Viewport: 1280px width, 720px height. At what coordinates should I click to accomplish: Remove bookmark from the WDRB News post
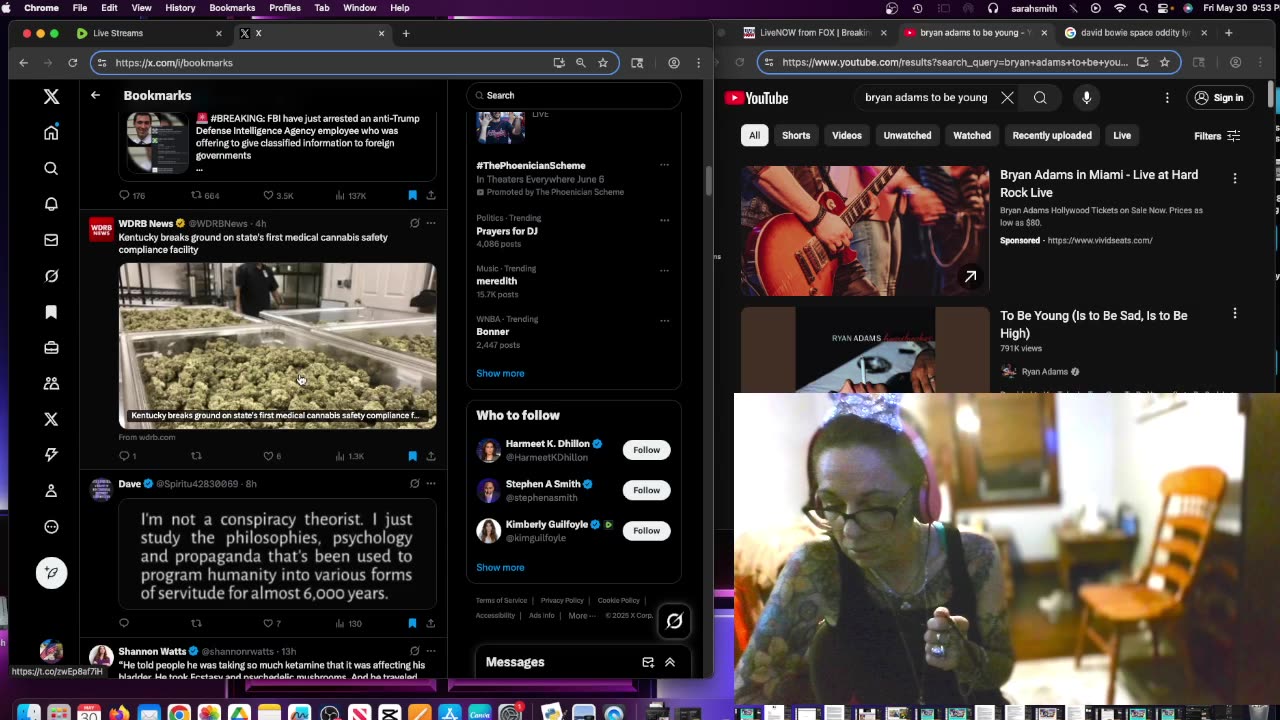(x=412, y=456)
